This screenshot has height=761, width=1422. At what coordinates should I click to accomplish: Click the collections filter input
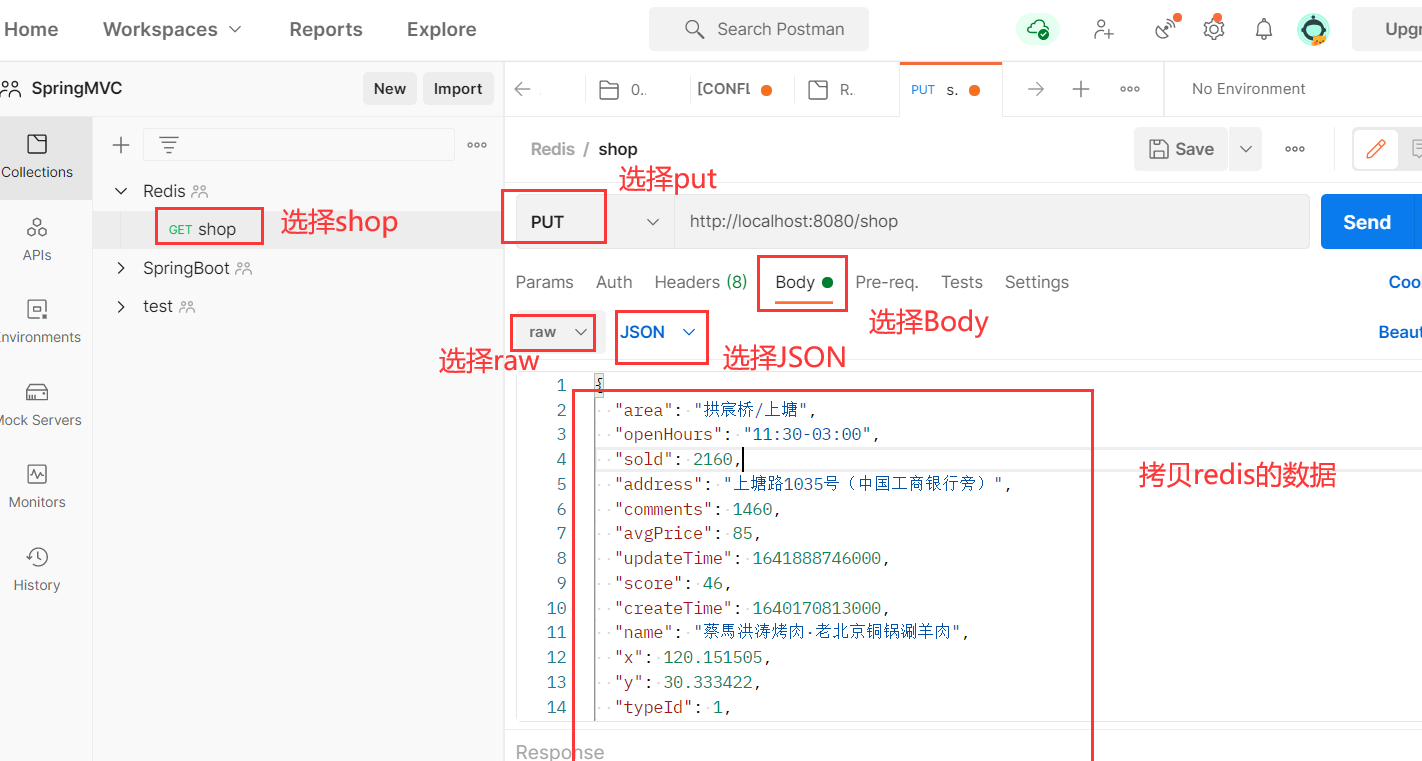point(298,145)
